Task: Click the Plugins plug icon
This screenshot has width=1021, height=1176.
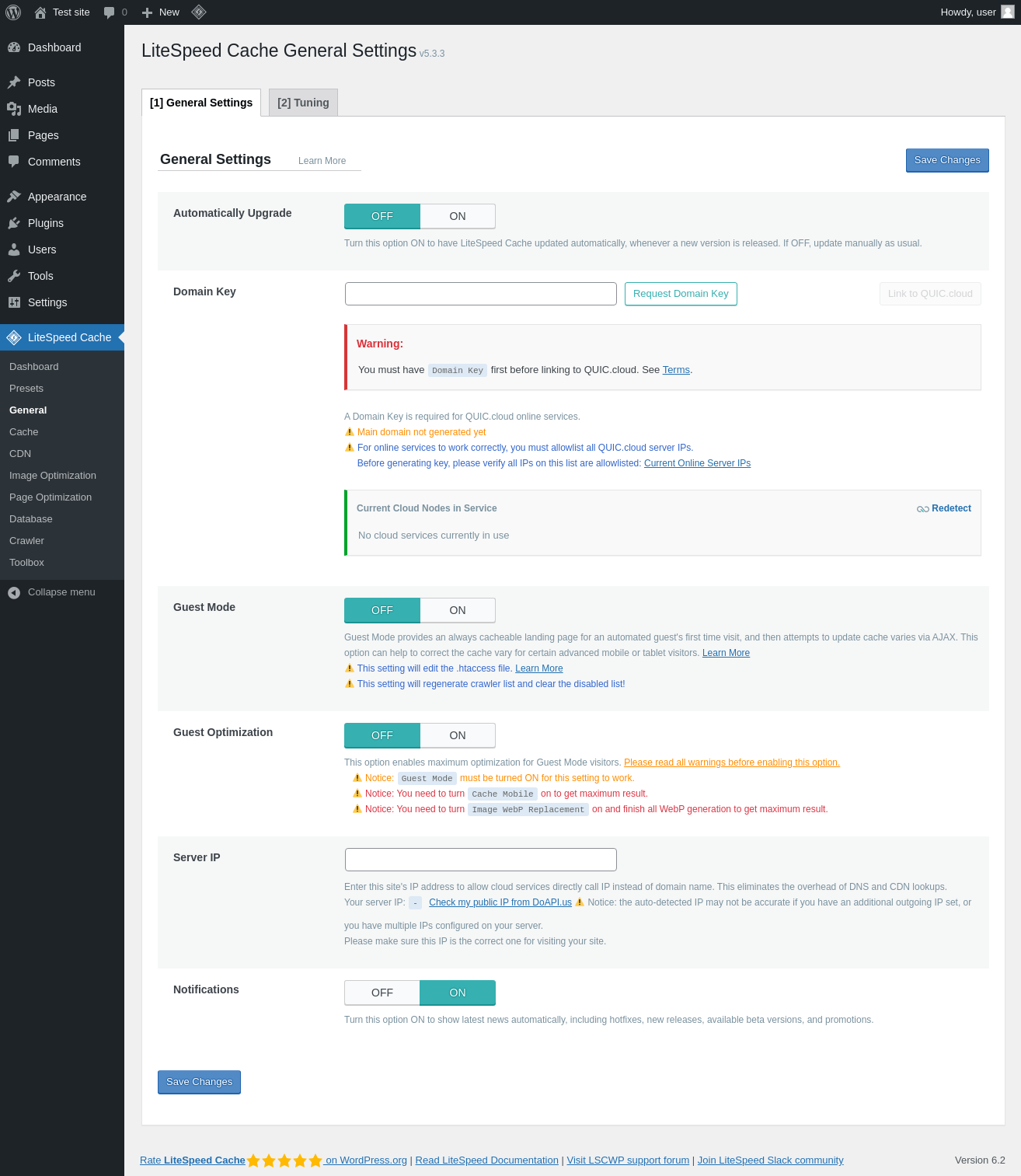Action: point(14,223)
